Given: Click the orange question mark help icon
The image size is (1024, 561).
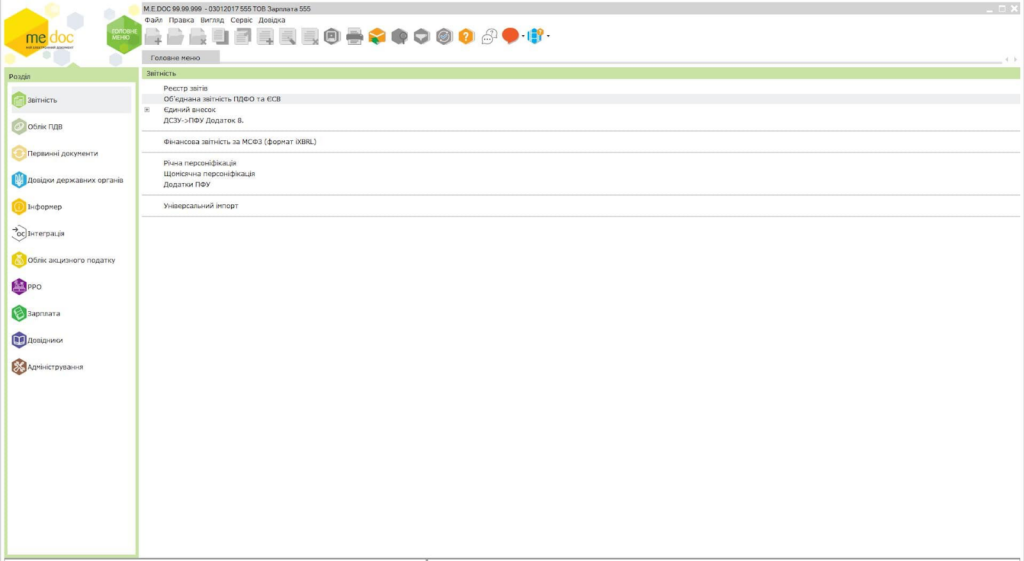Looking at the screenshot, I should point(466,37).
